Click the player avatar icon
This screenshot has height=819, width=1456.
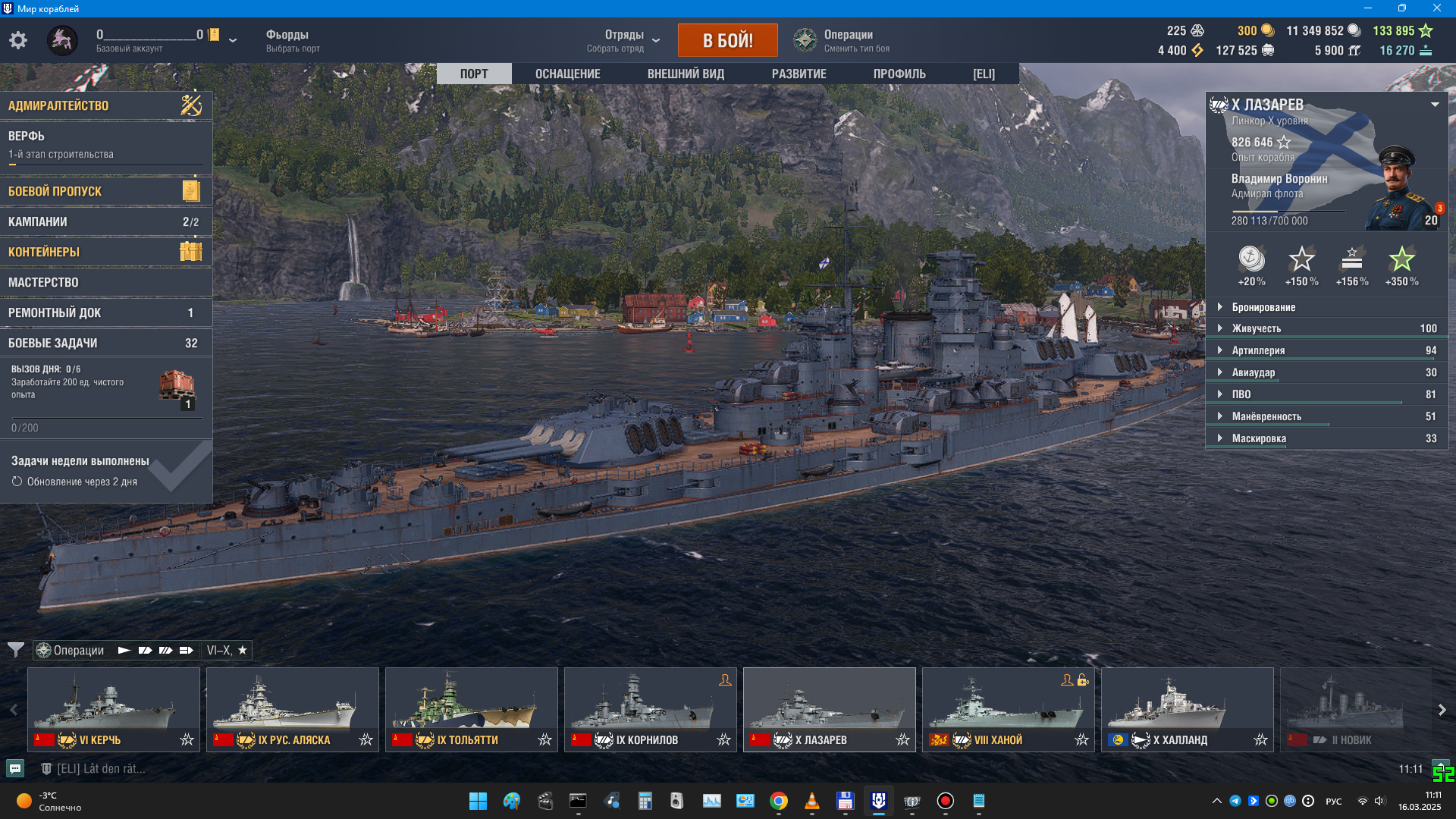(62, 40)
